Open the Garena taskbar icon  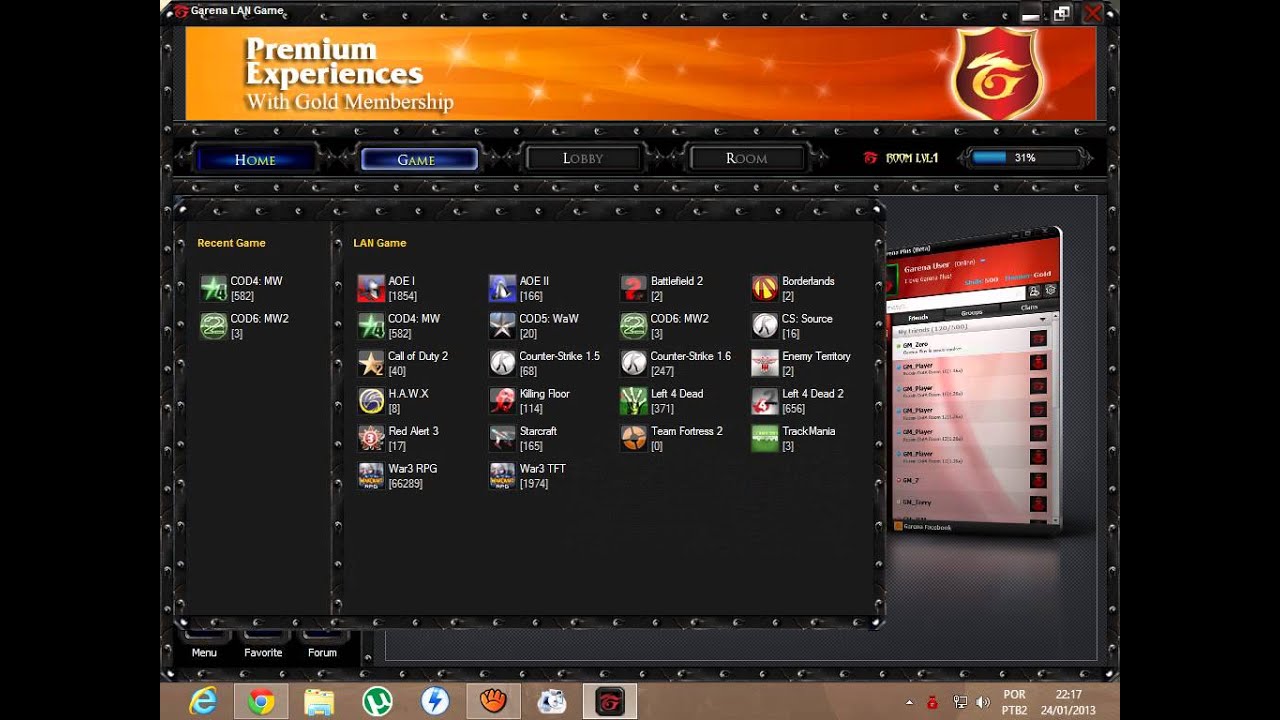610,702
